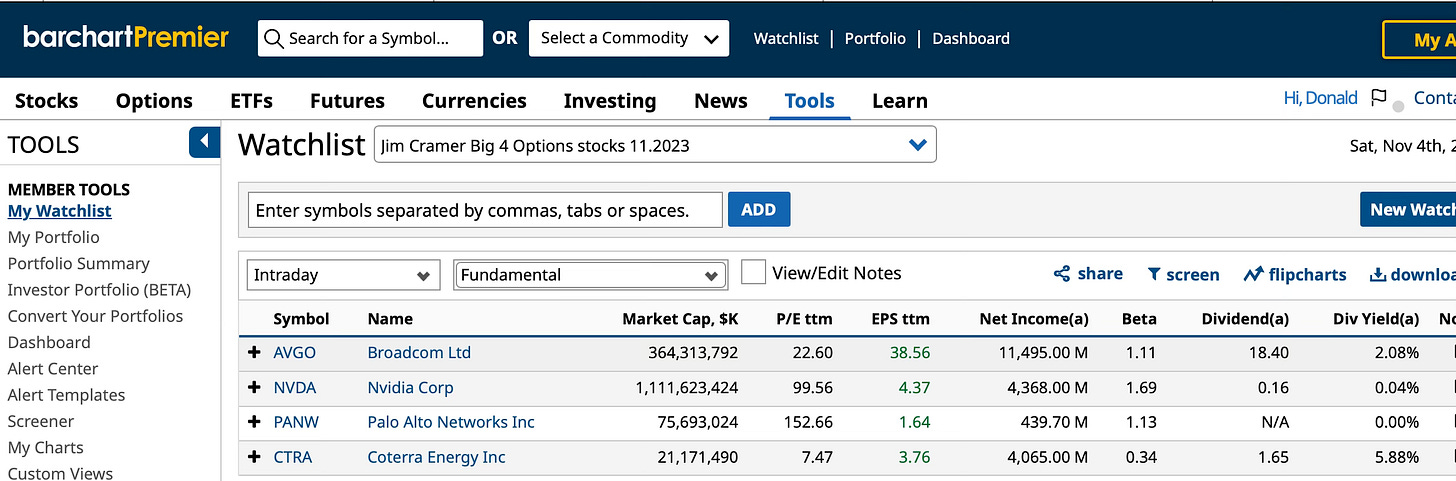
Task: Open the watchlist name dropdown
Action: coord(655,145)
